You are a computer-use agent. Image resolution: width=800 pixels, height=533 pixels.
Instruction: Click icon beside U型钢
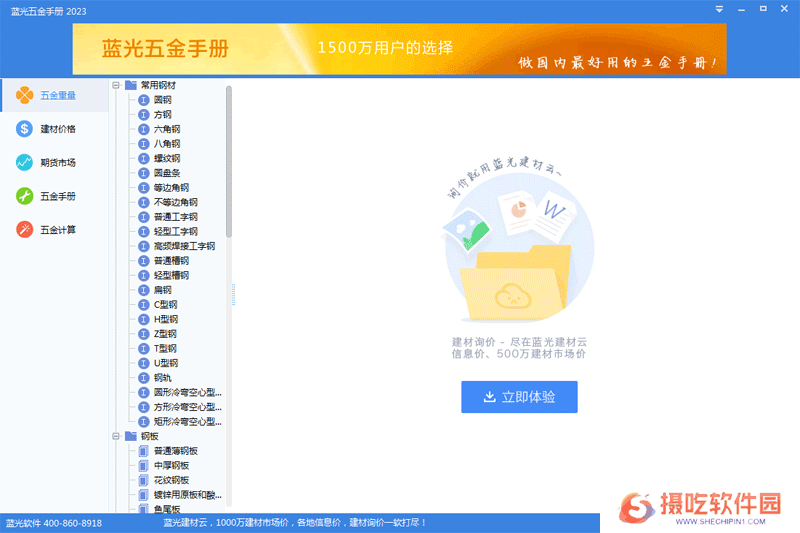coord(144,363)
